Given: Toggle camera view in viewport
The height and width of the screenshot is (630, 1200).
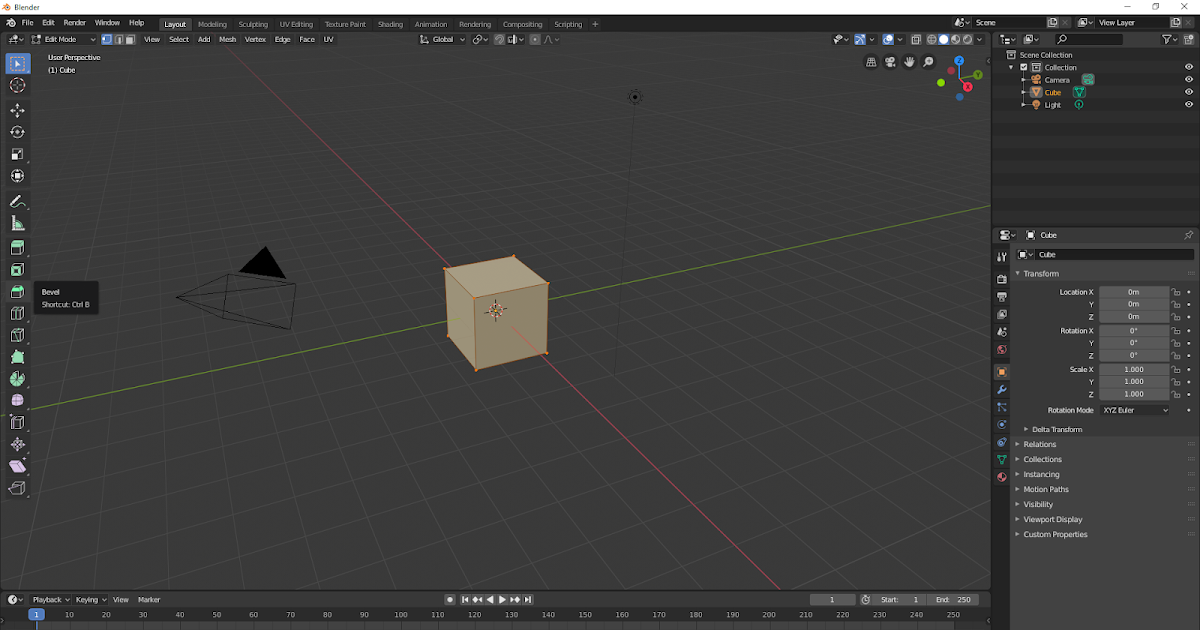Looking at the screenshot, I should 890,62.
